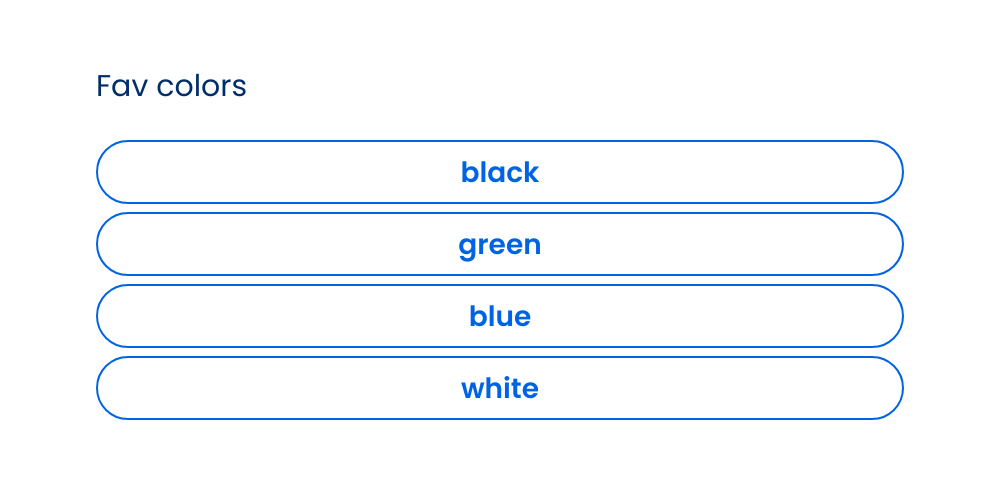Toggle blue as a favorite color
This screenshot has height=484, width=1000.
(499, 316)
